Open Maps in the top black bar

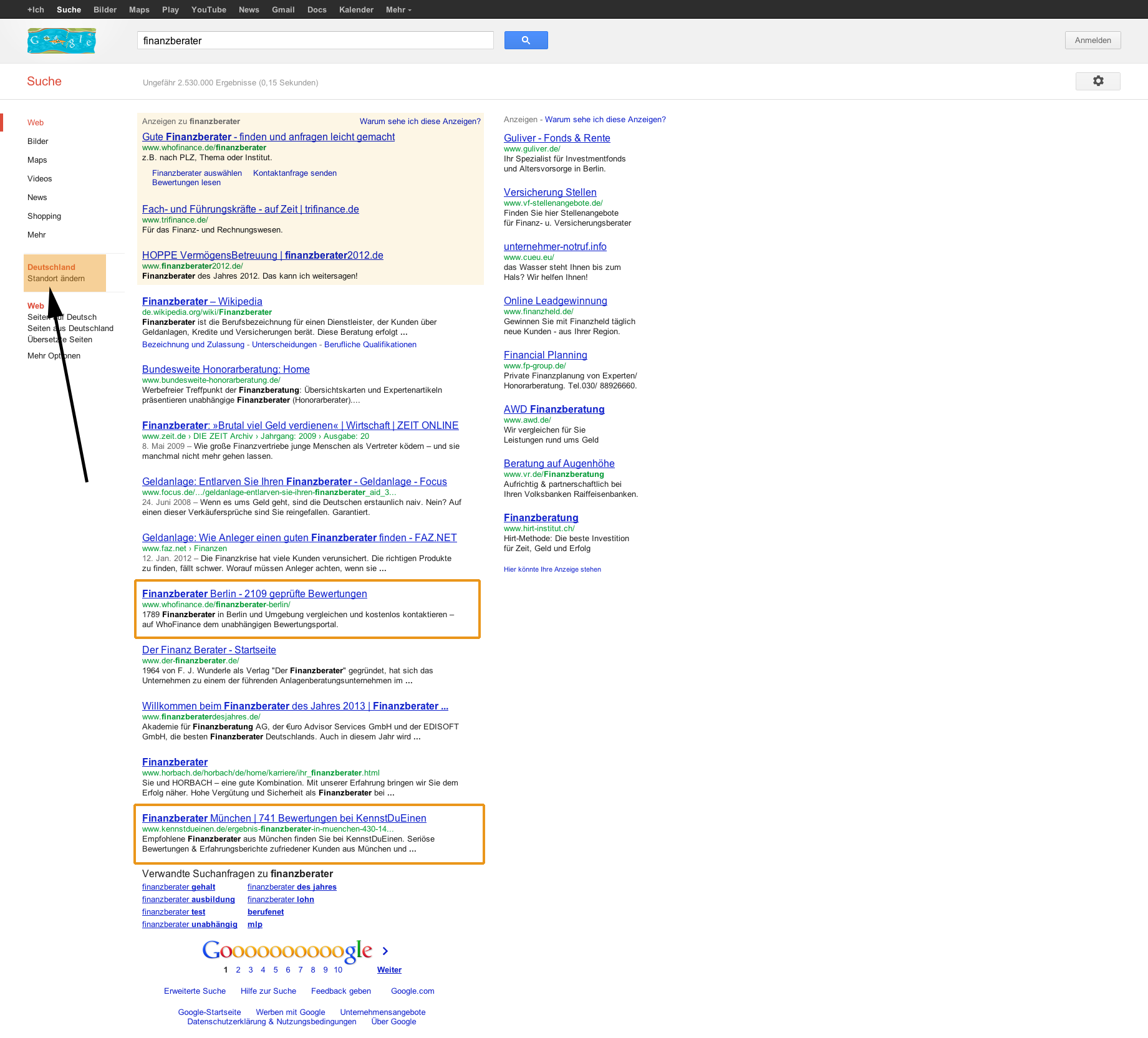point(139,9)
